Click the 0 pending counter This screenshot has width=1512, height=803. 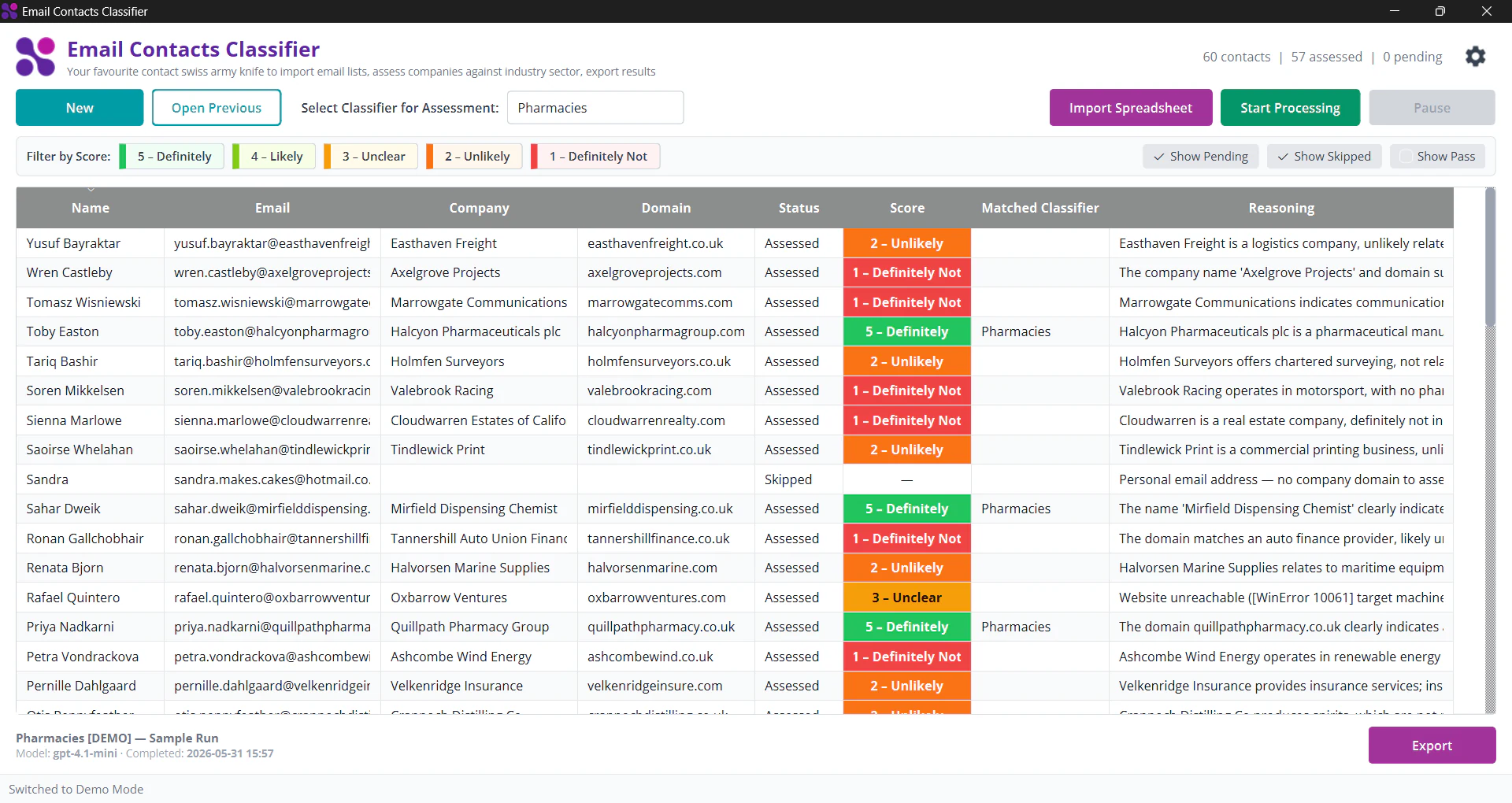(1413, 57)
